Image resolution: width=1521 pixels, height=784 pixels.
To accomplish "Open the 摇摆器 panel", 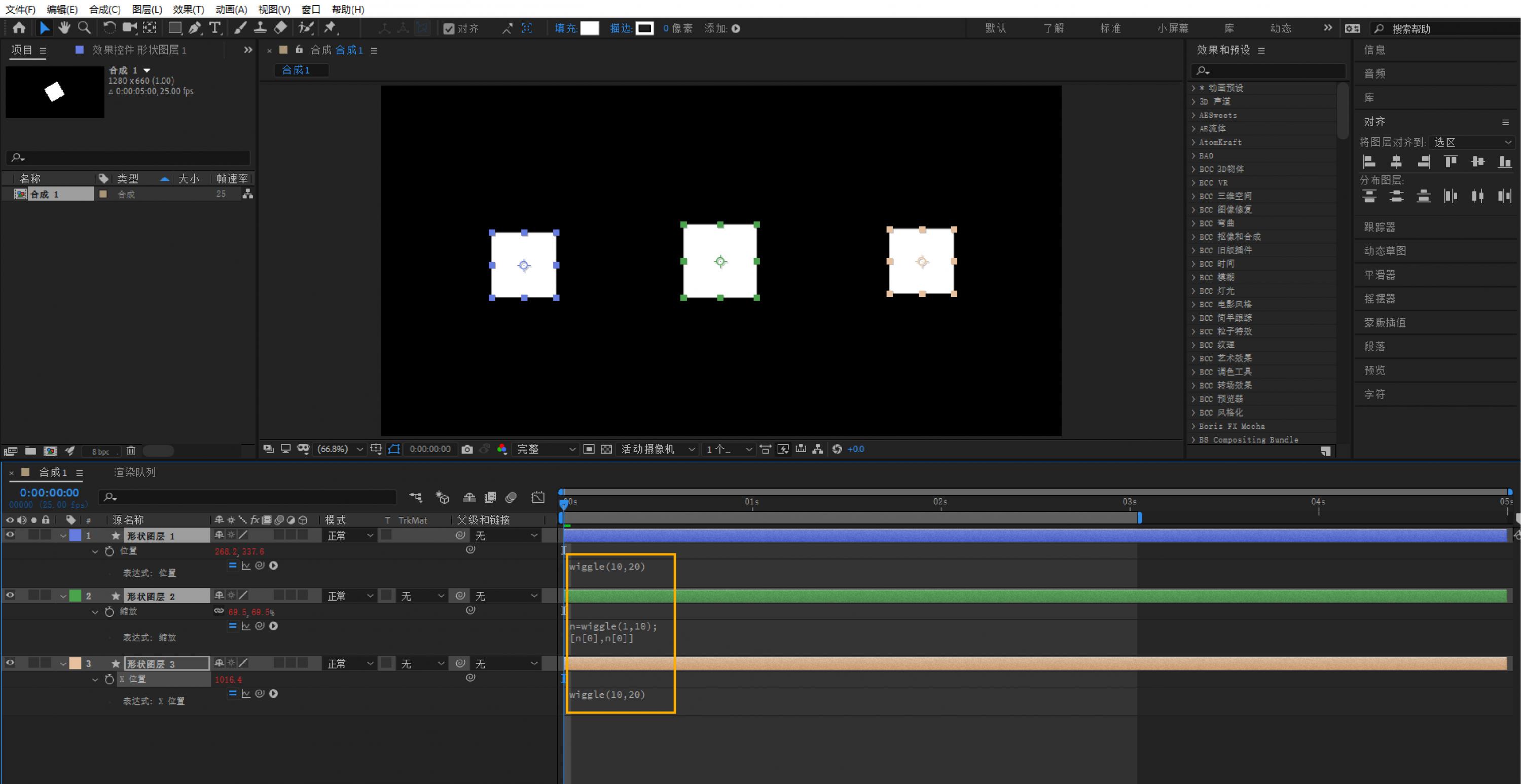I will tap(1379, 298).
